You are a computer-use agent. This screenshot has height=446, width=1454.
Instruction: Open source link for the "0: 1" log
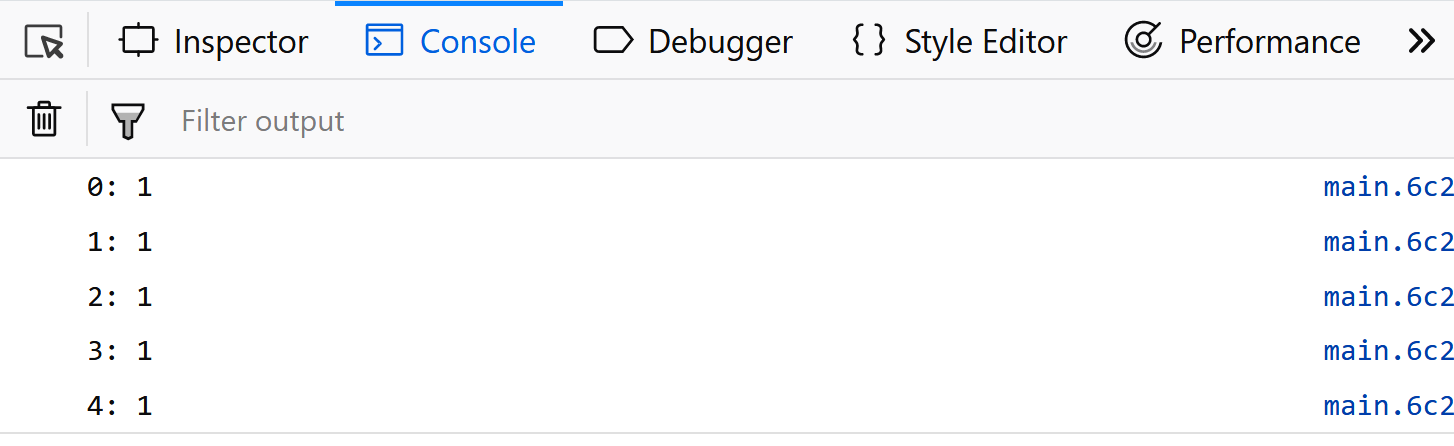point(1387,187)
